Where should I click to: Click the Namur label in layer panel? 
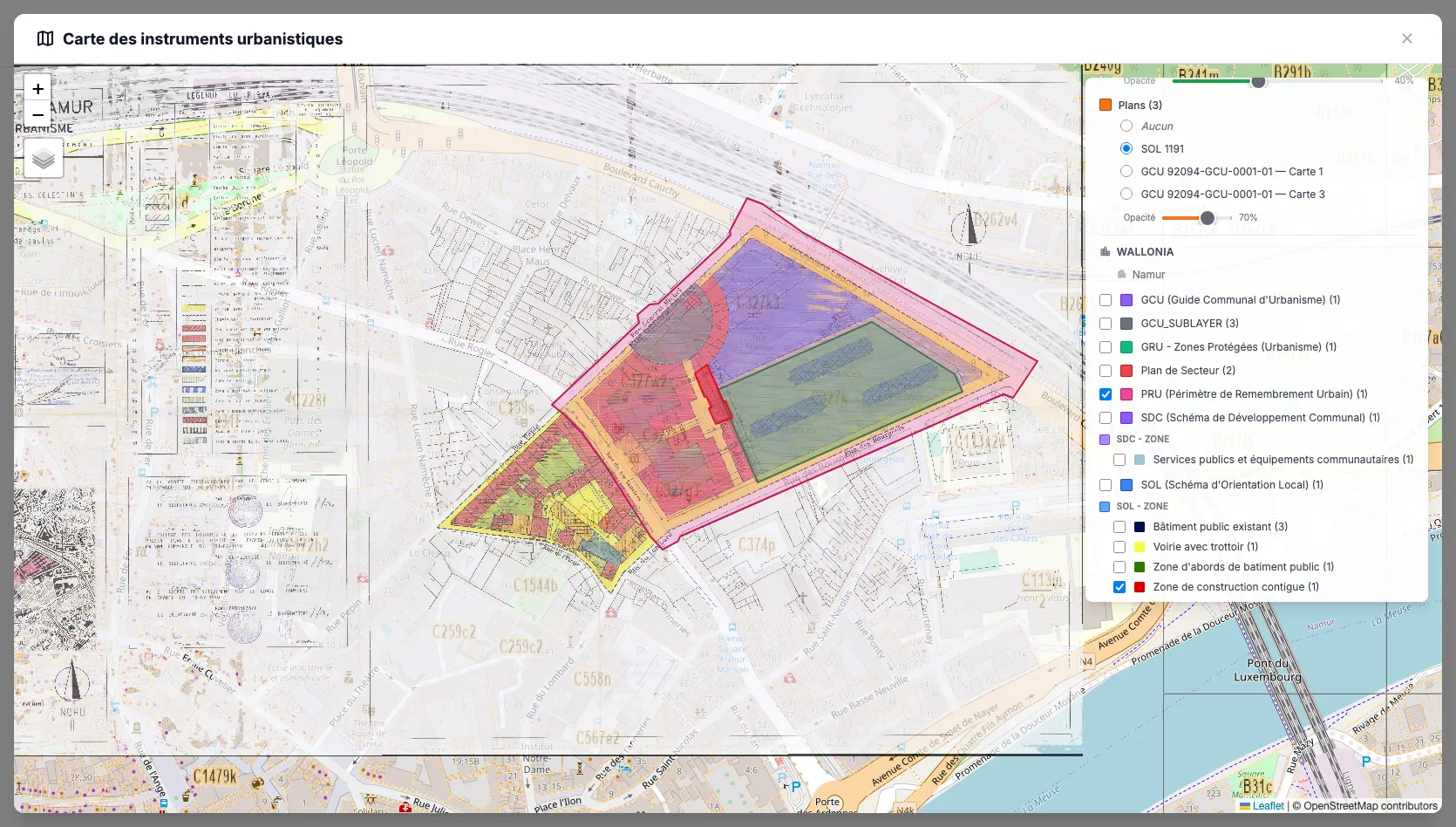click(1148, 275)
